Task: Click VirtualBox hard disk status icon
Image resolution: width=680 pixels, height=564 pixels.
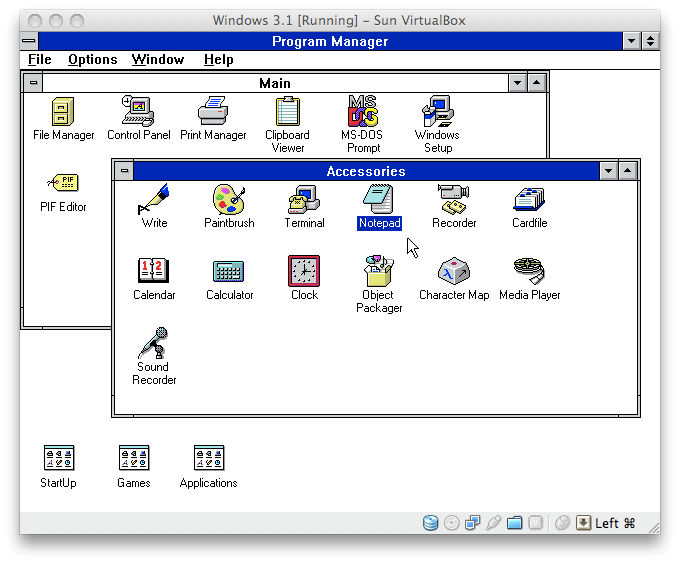Action: (x=430, y=523)
